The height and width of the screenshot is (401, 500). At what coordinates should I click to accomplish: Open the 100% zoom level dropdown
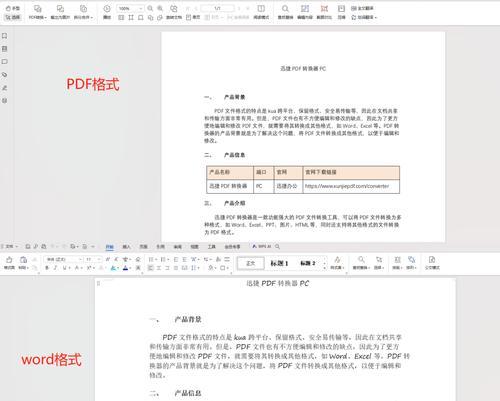pyautogui.click(x=130, y=8)
